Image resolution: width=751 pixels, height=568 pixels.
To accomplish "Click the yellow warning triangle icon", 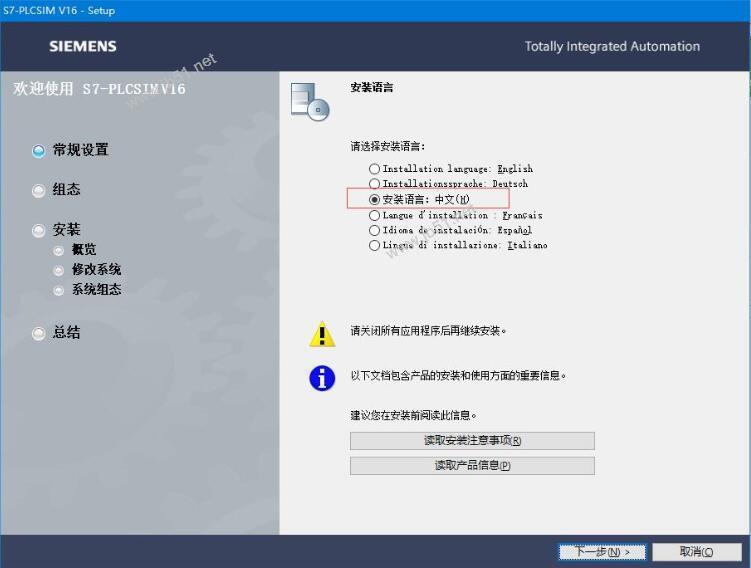I will click(x=322, y=334).
